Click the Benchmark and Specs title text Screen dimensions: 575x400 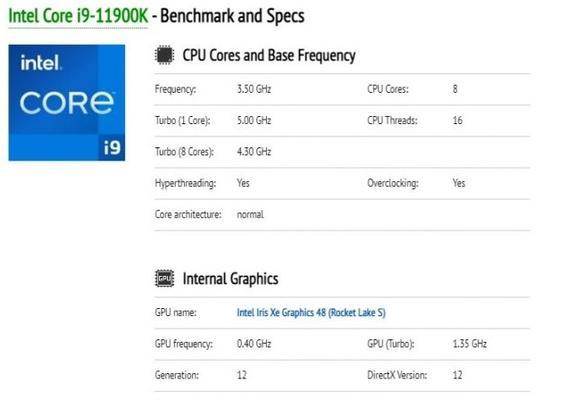[232, 16]
